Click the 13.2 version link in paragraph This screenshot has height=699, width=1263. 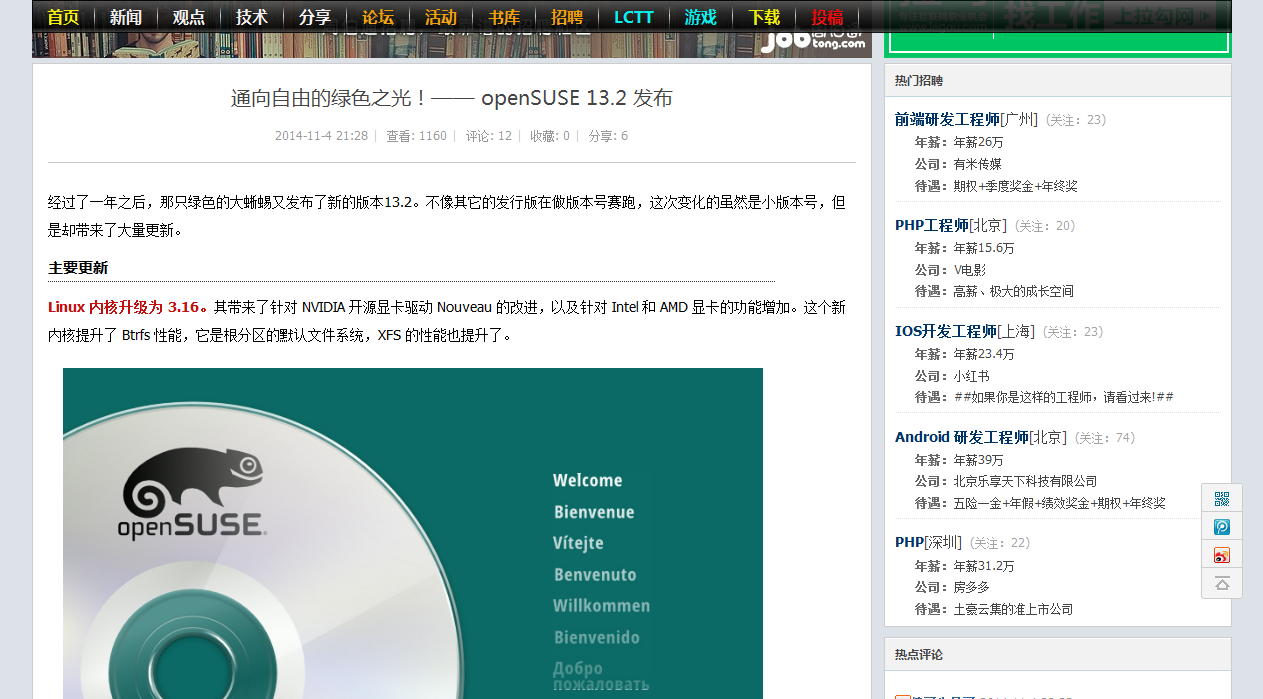398,202
